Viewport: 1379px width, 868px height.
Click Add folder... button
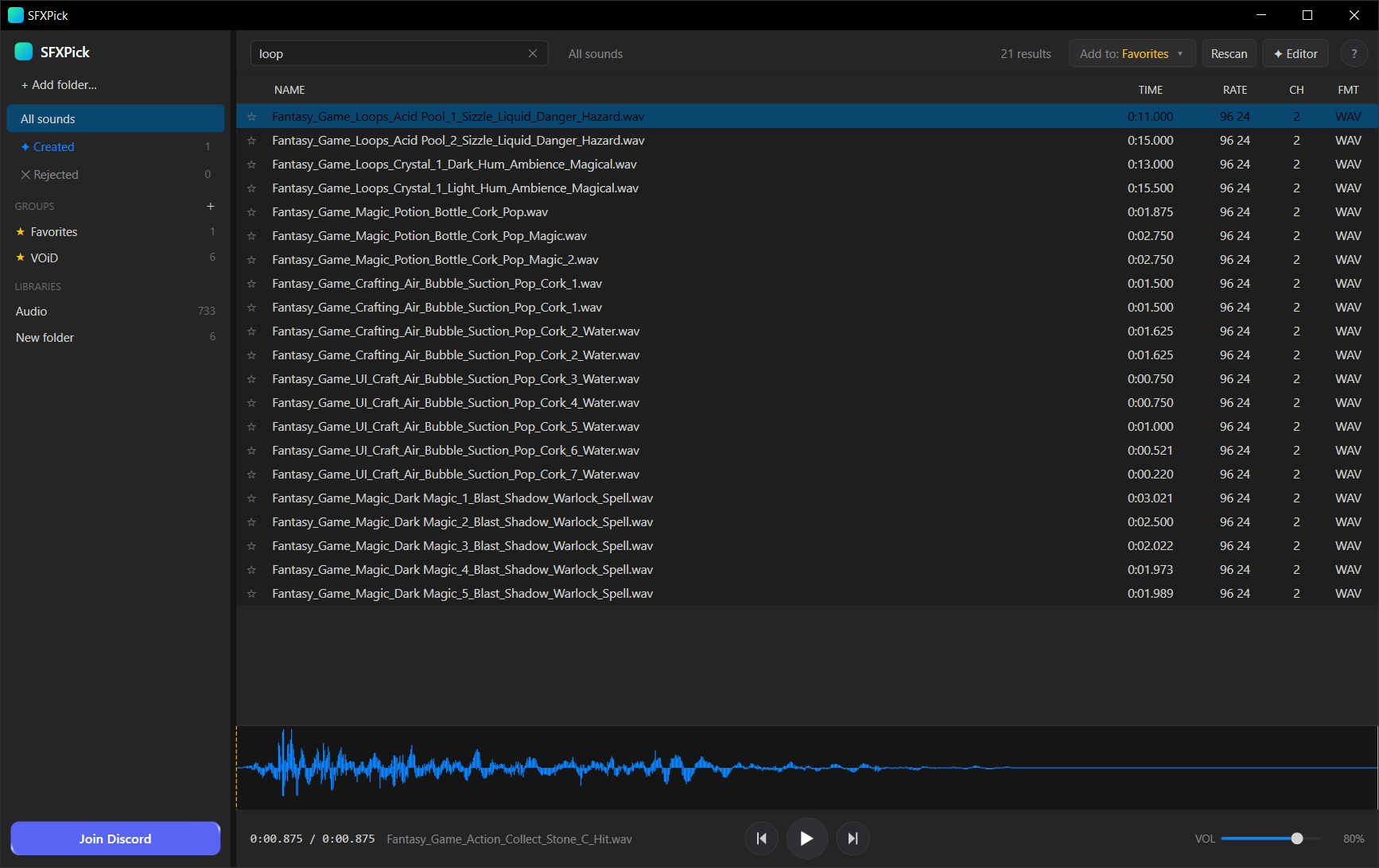pos(59,85)
